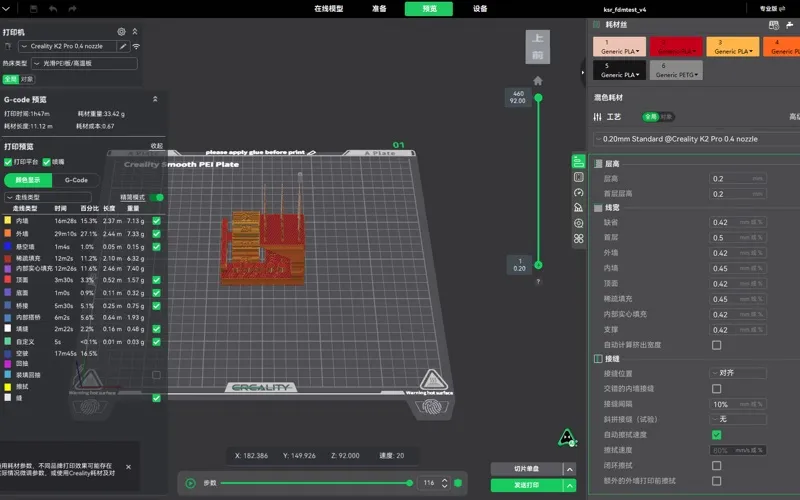Open the 热床类型 bed type dropdown
Screen dimensions: 800x500
coord(84,63)
